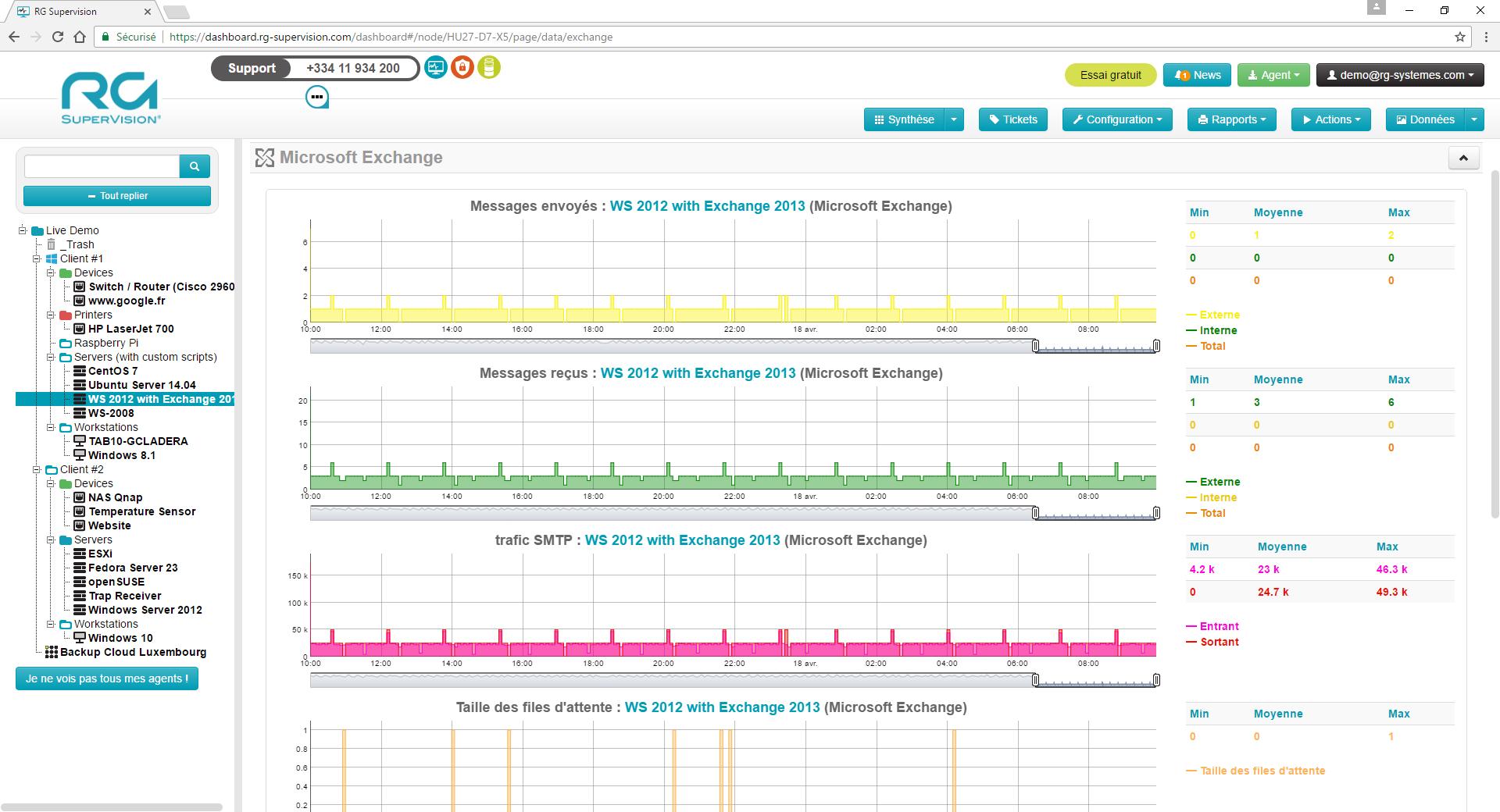Click the Essai gratuit button
This screenshot has width=1500, height=812.
[1110, 75]
